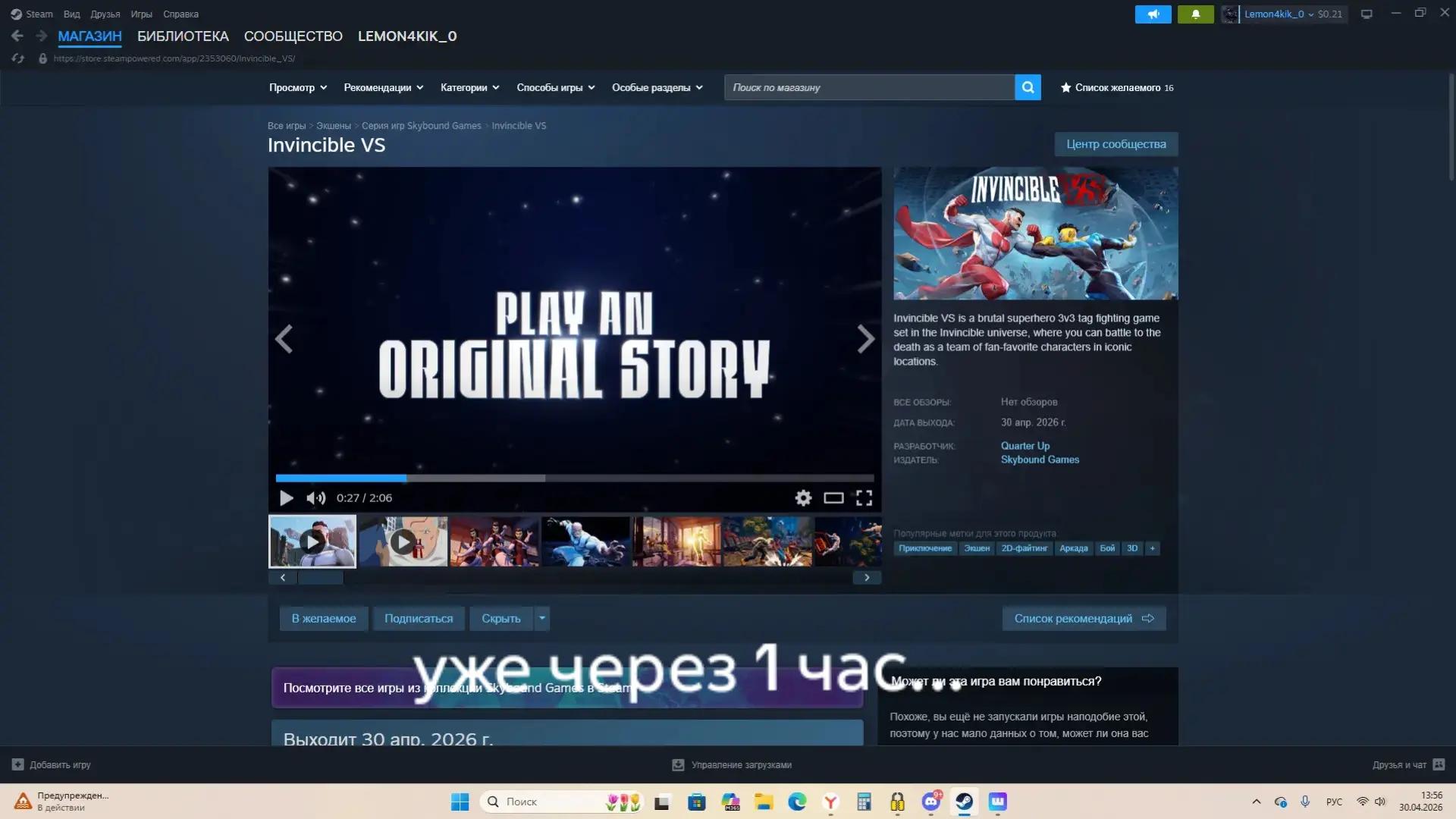Add game to wishlist (В желаемое)
Viewport: 1456px width, 819px height.
click(324, 619)
